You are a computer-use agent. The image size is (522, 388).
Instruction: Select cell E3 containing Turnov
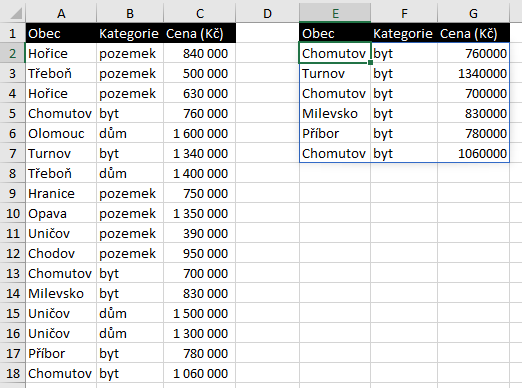tap(335, 73)
